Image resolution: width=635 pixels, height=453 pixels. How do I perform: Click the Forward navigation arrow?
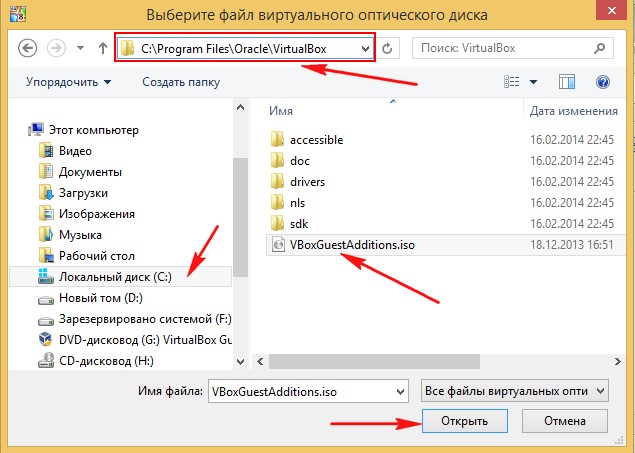56,49
